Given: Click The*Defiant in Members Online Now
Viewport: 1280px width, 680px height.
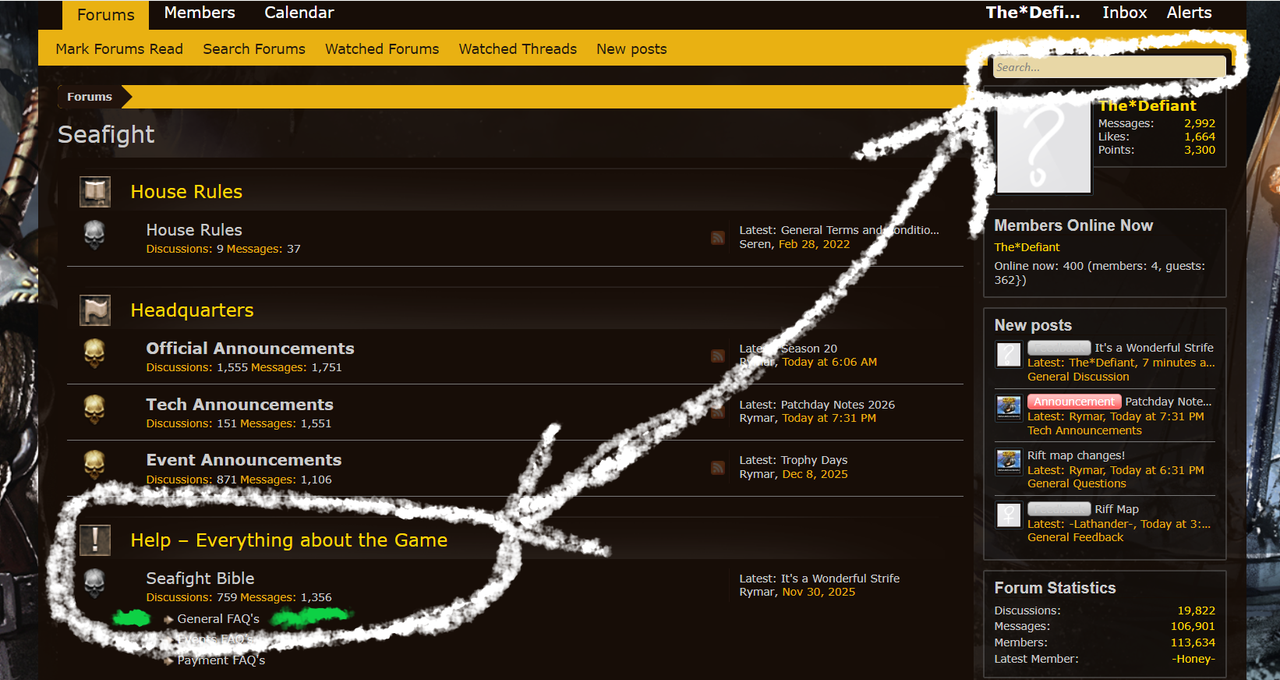Looking at the screenshot, I should (1027, 247).
